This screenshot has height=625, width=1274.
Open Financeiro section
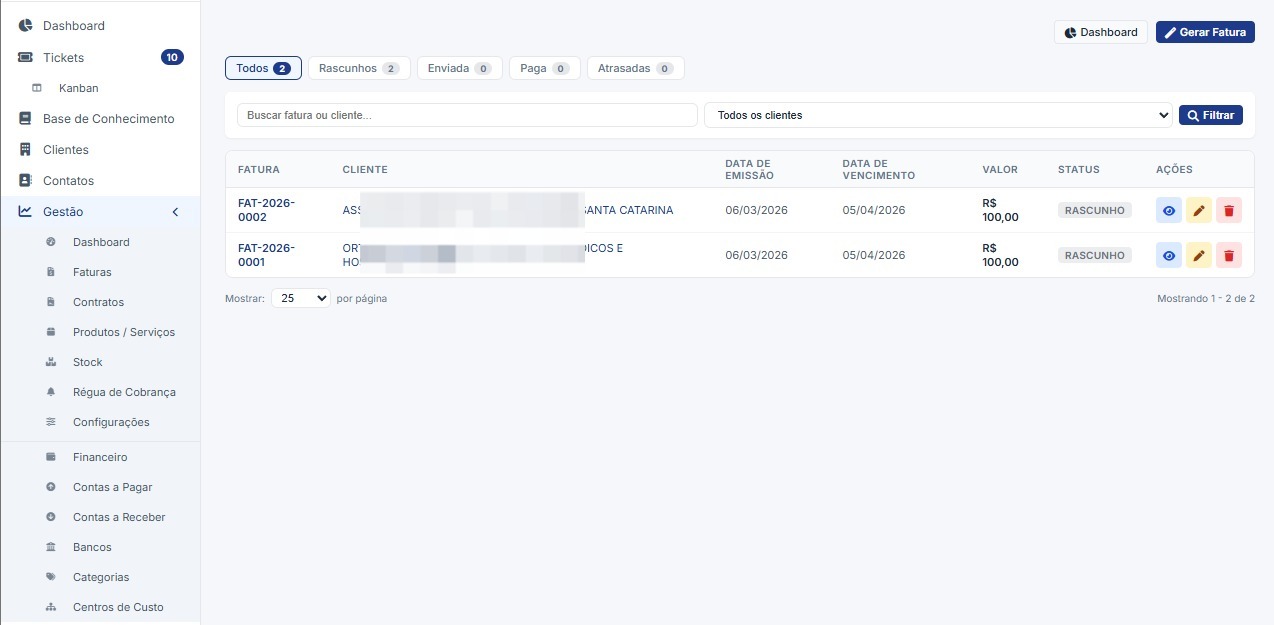[100, 457]
